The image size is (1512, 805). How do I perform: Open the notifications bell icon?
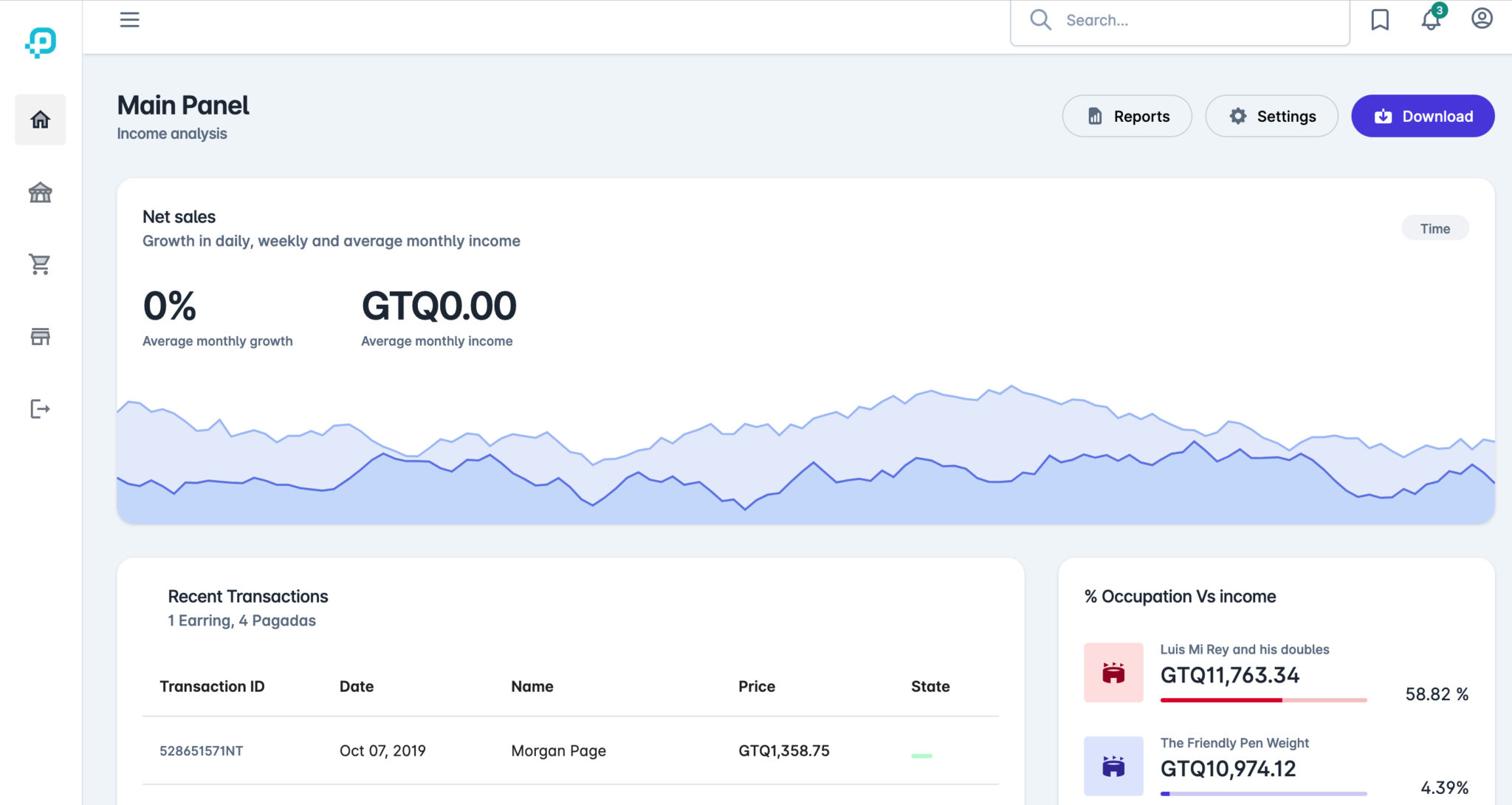point(1431,20)
